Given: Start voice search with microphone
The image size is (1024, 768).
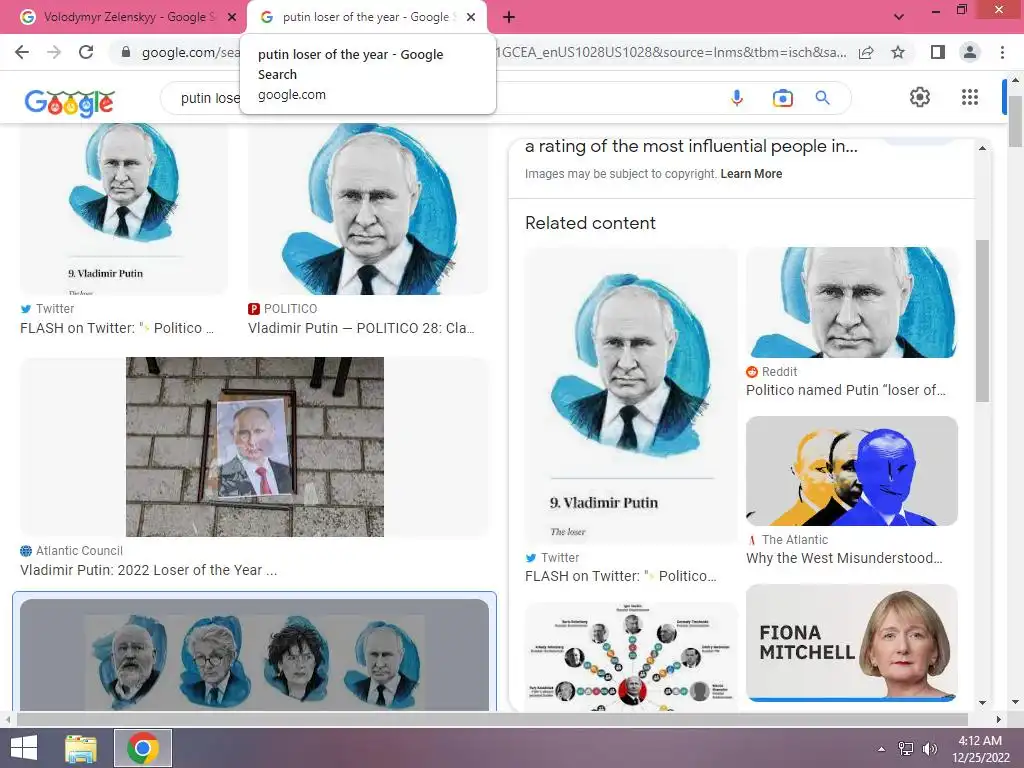Looking at the screenshot, I should tap(737, 98).
